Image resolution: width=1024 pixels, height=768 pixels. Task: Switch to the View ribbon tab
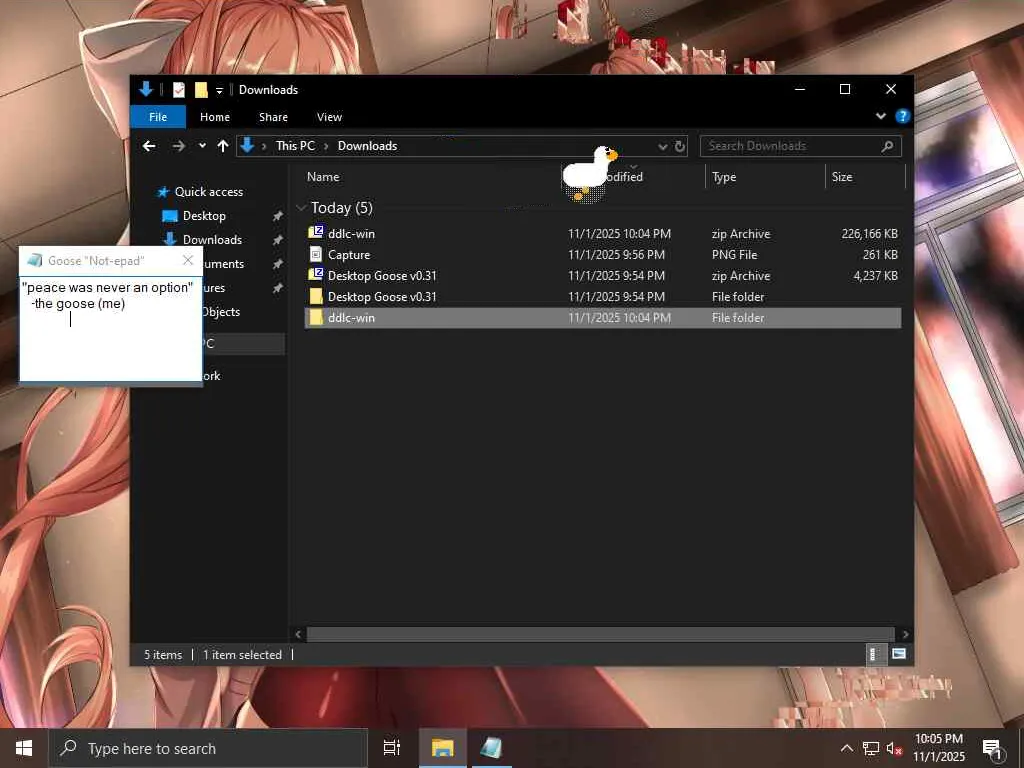click(x=329, y=117)
